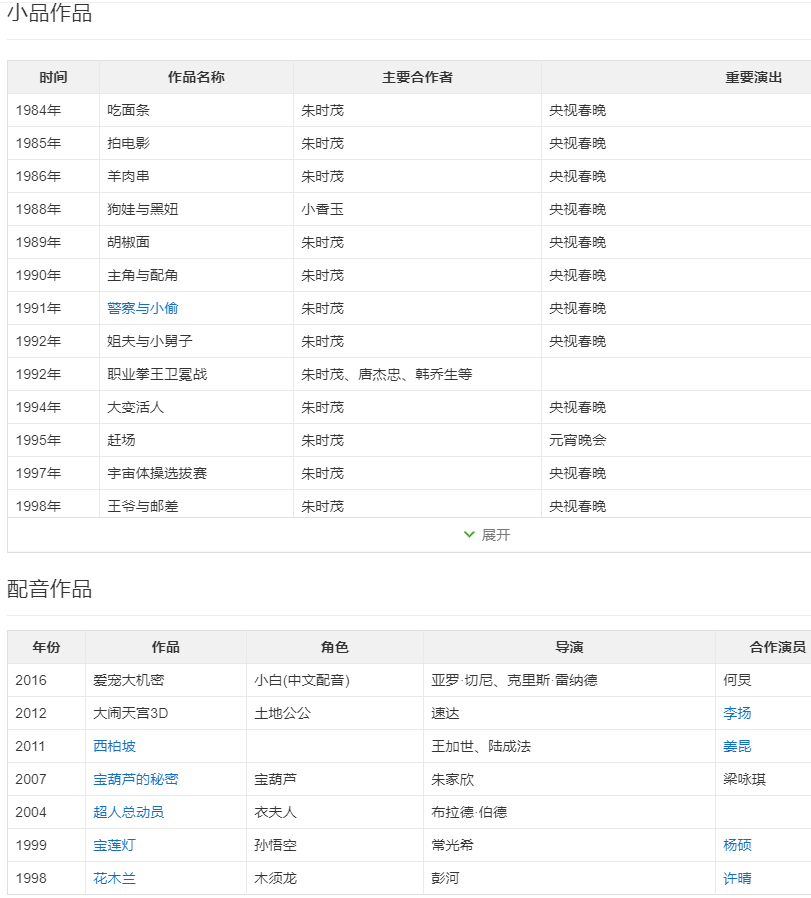Screen dimensions: 811x898
Task: Select the 爱宠大机密 cell
Action: coord(166,680)
